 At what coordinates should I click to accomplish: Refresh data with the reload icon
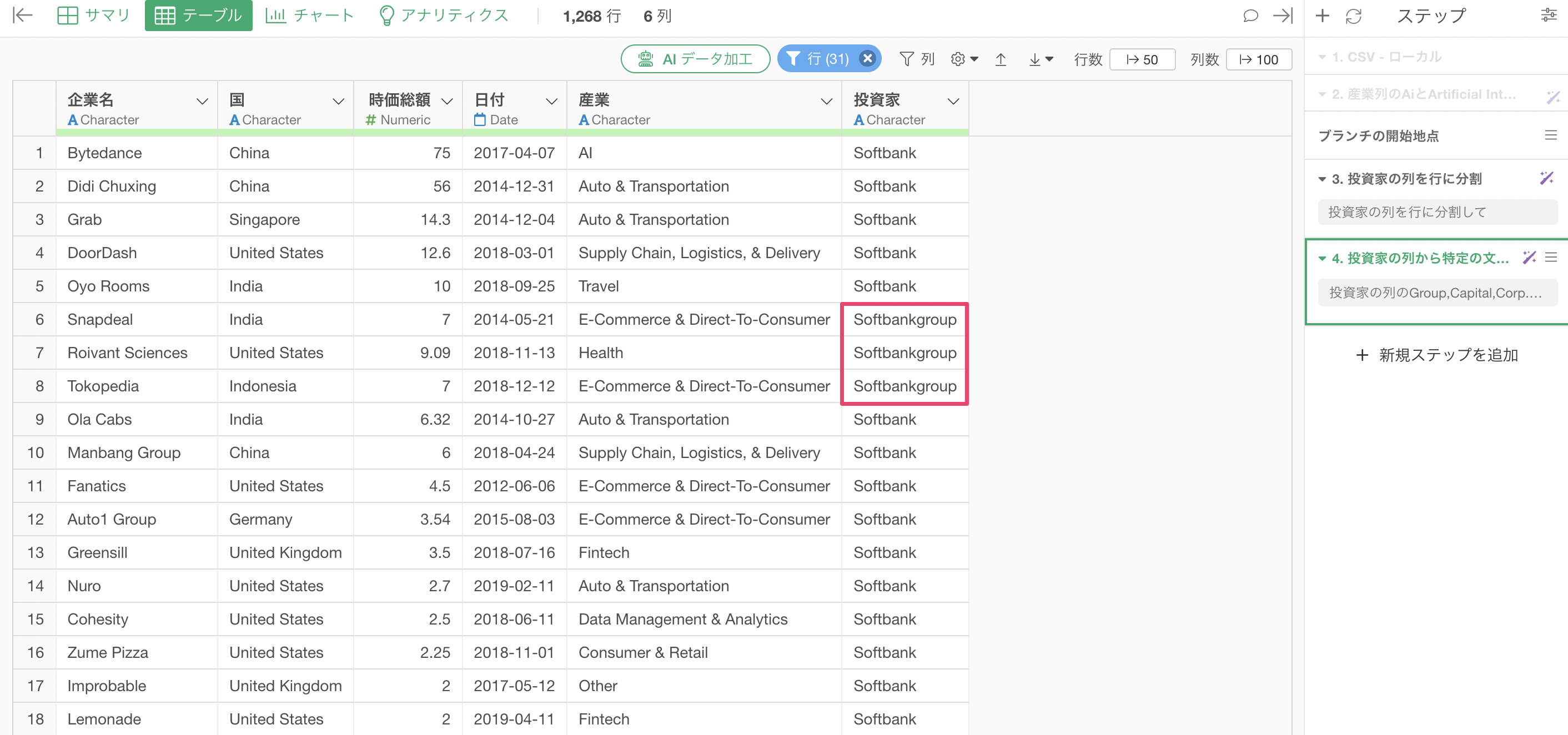coord(1353,16)
